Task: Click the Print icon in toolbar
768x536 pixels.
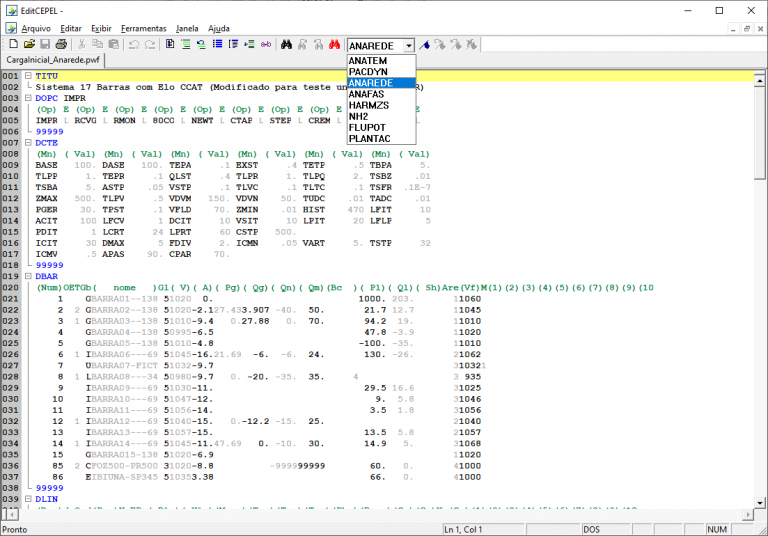Action: [x=61, y=45]
